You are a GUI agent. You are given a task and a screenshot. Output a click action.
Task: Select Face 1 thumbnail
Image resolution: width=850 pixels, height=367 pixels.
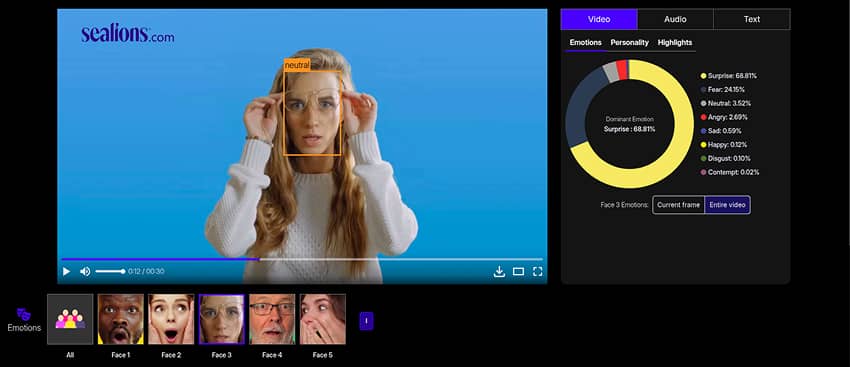pyautogui.click(x=120, y=319)
